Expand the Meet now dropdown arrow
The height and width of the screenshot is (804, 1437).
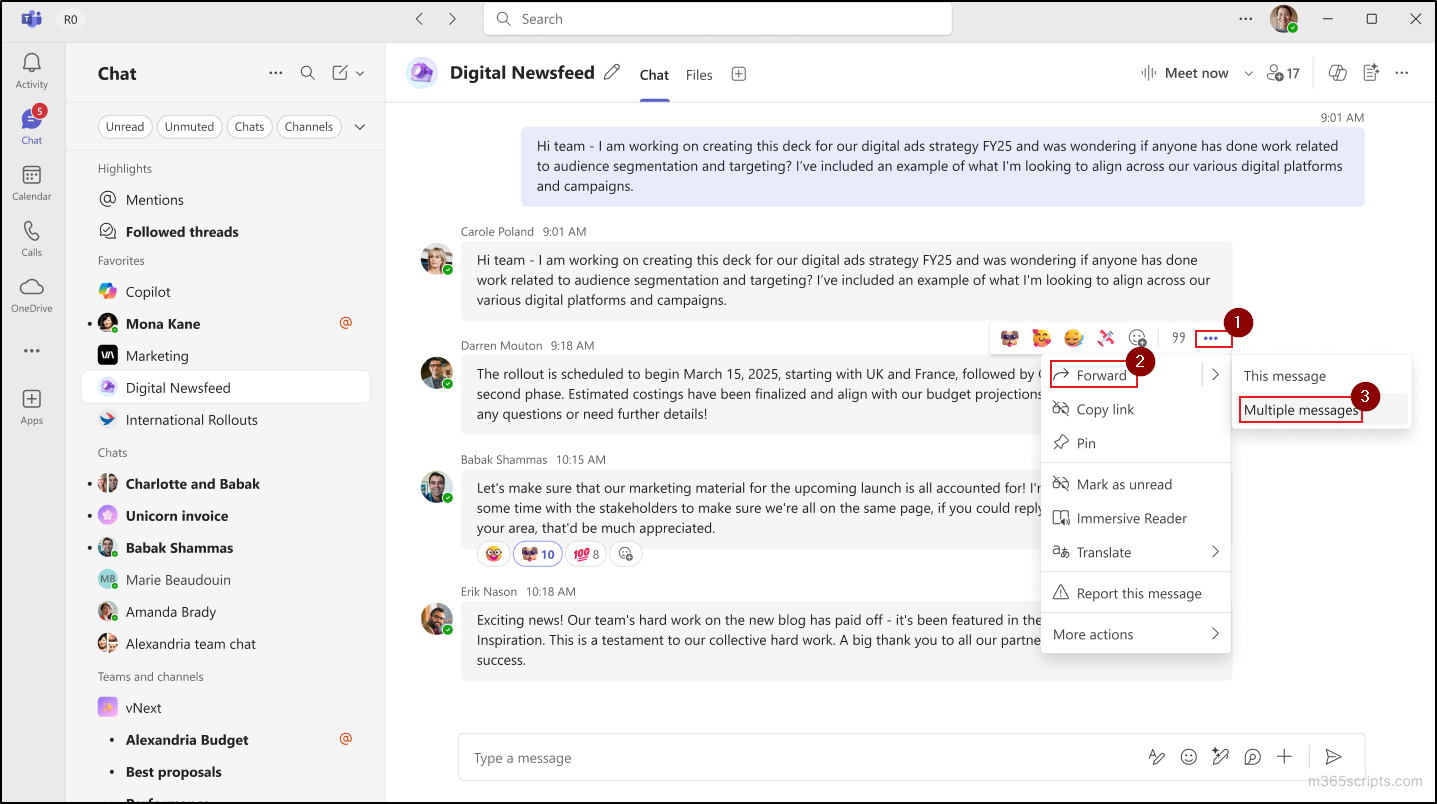point(1247,72)
